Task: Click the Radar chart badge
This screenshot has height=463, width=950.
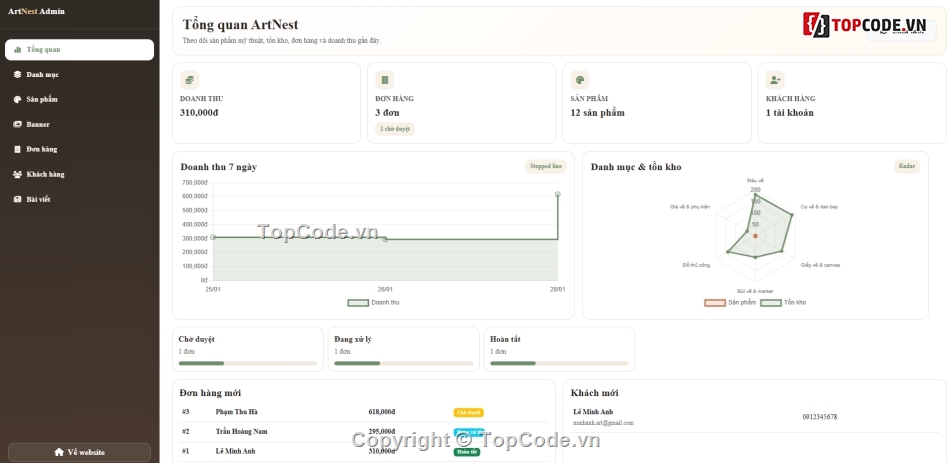Action: [x=907, y=167]
